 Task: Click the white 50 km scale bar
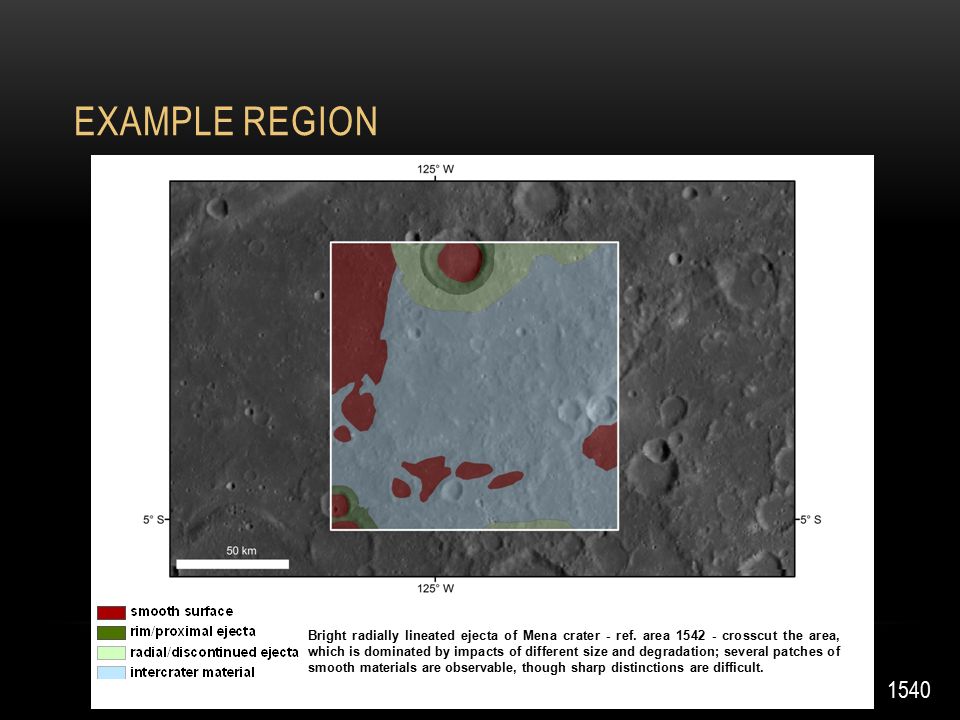tap(233, 564)
